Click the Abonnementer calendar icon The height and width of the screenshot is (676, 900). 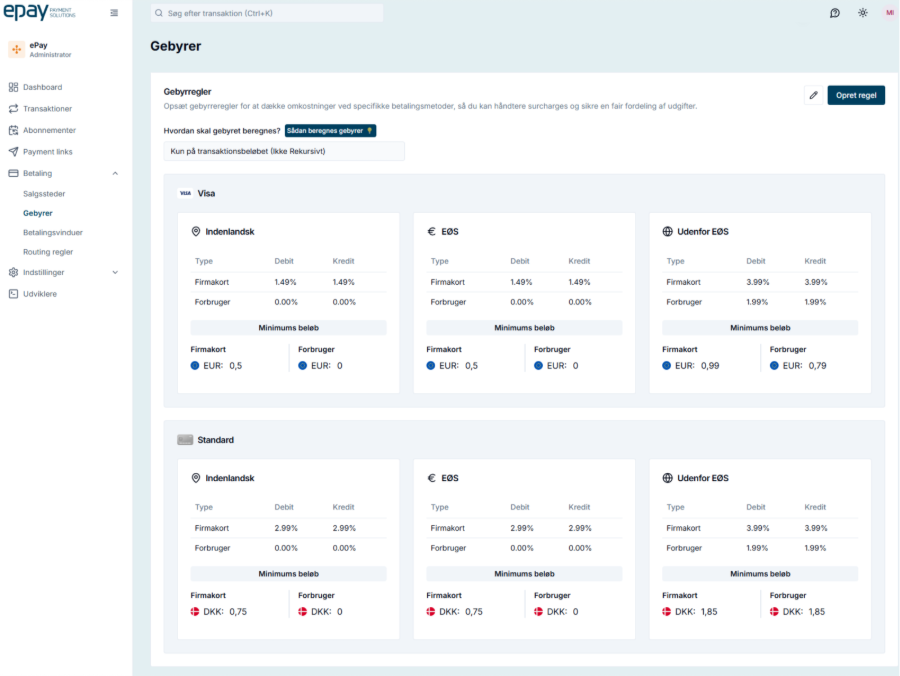coord(13,130)
